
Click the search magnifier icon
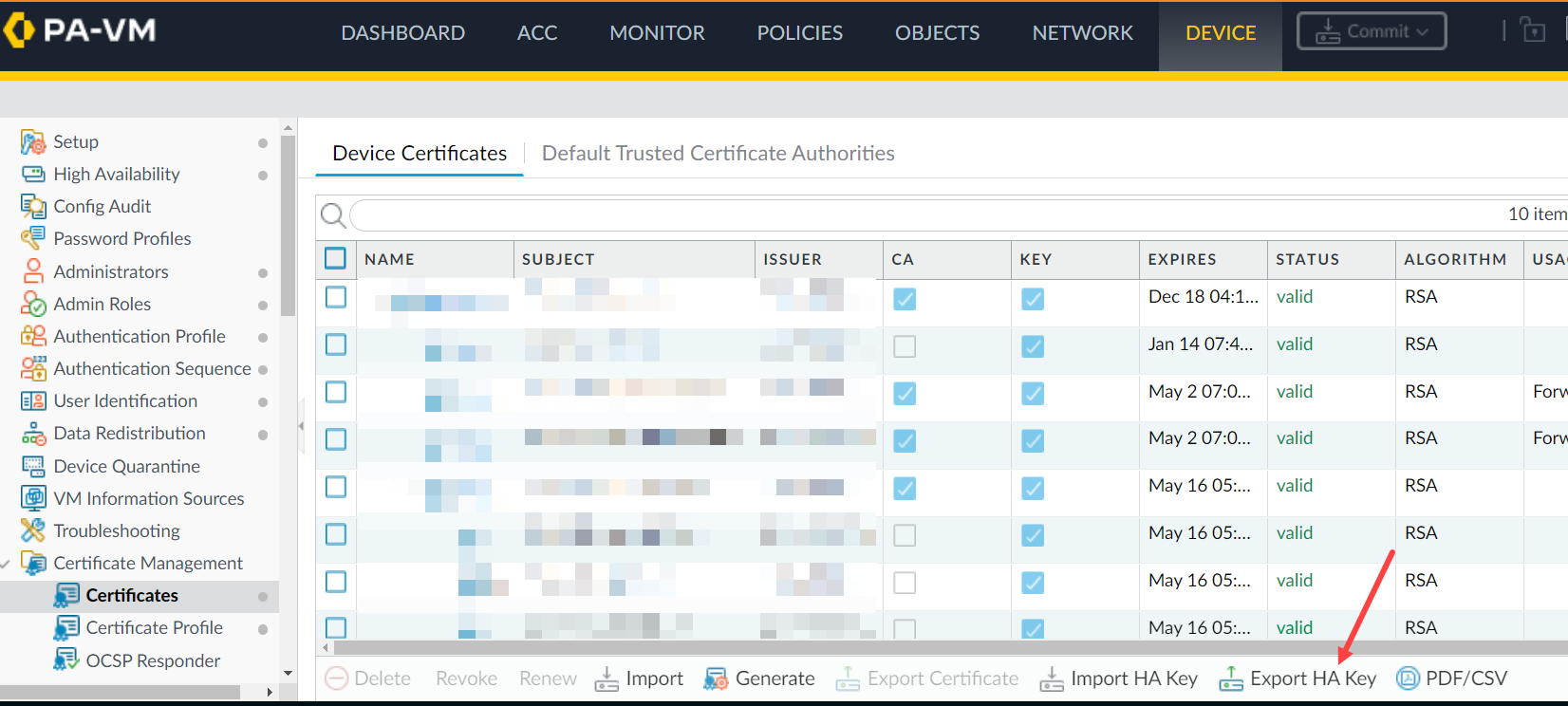[x=333, y=215]
